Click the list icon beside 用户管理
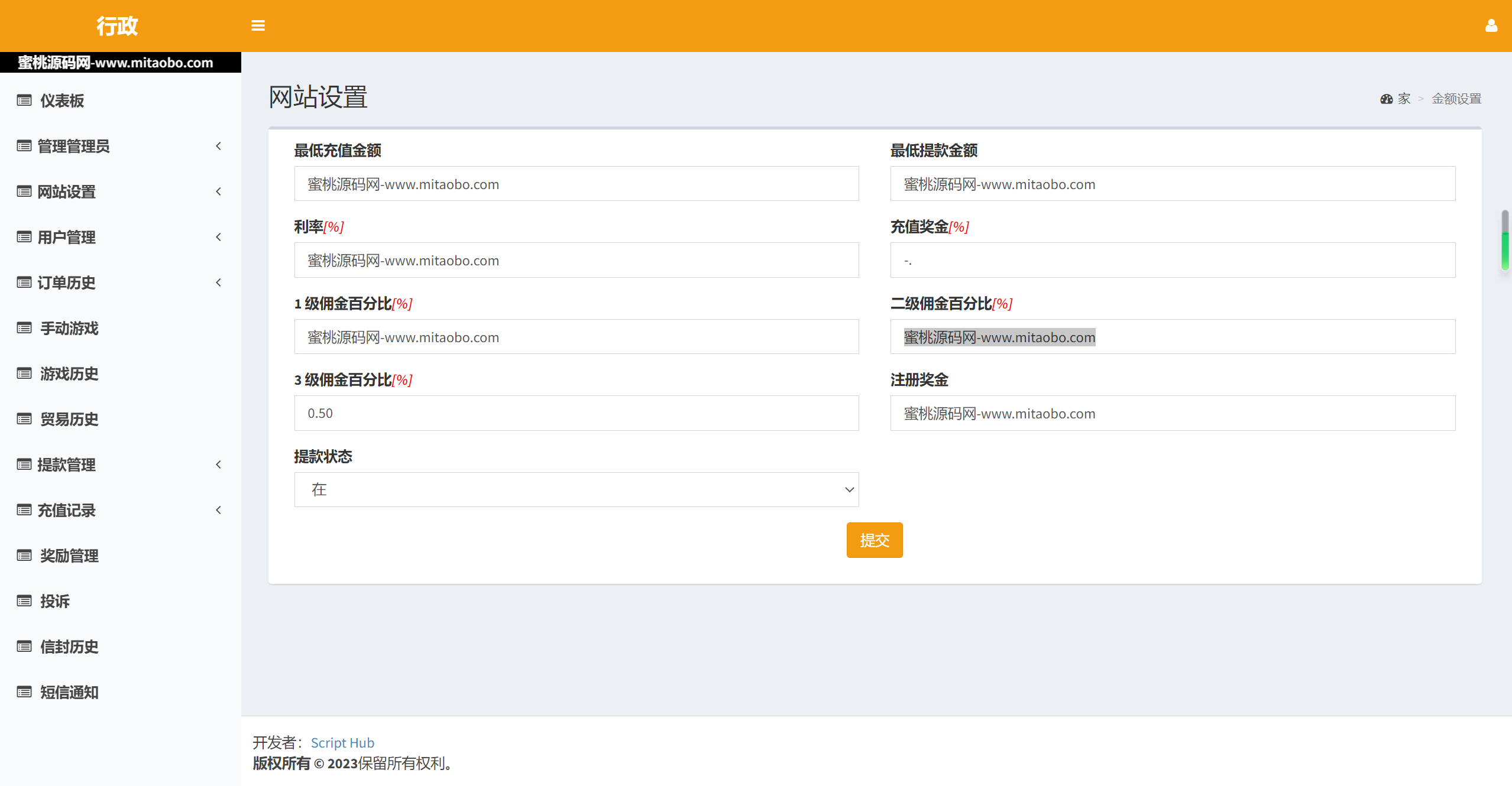 tap(24, 237)
